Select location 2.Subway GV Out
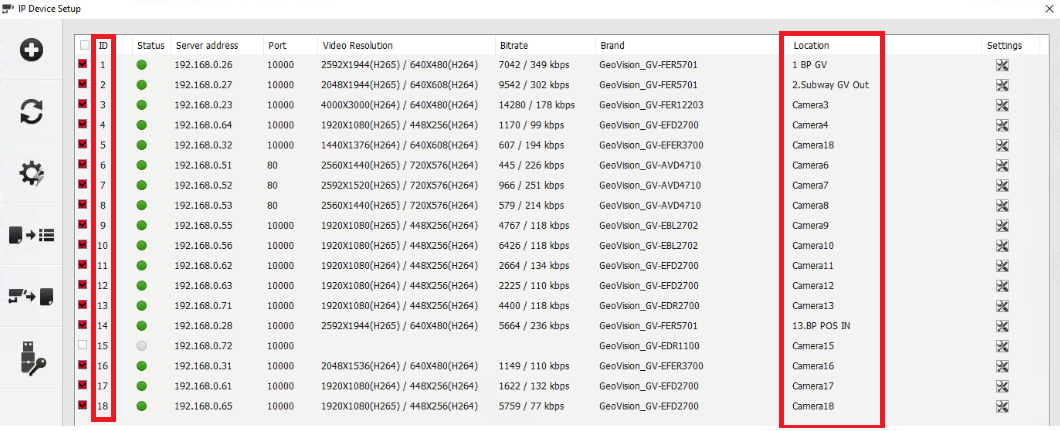Viewport: 1060px width, 431px height. coord(830,85)
